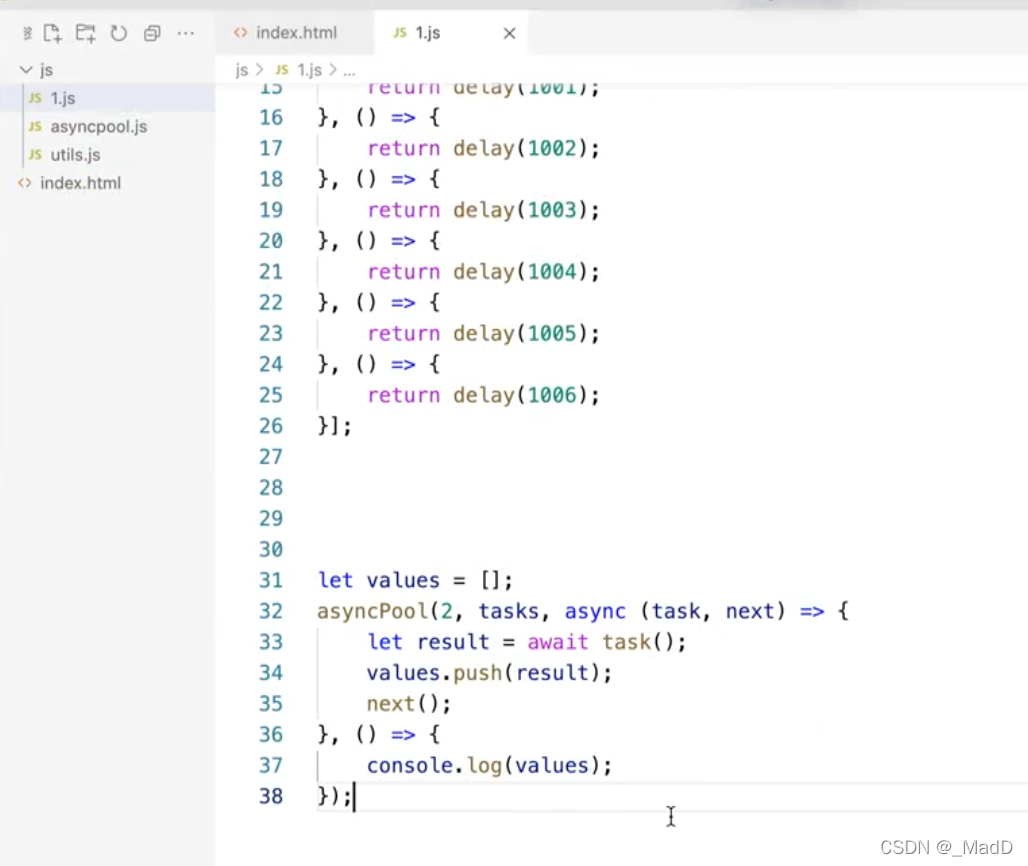Click the New Folder icon in explorer toolbar
This screenshot has height=866, width=1028.
click(85, 33)
